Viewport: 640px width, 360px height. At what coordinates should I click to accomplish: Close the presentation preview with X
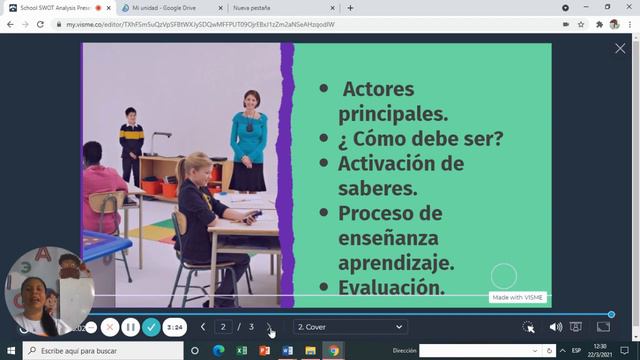pos(620,49)
